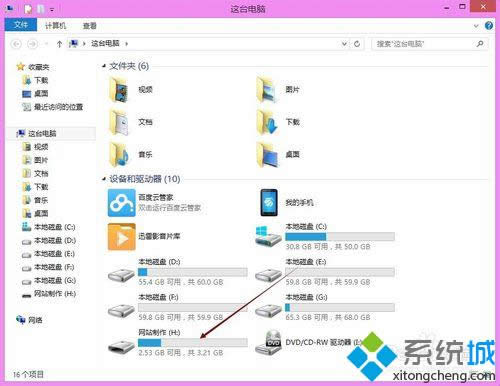
Task: Select 本地磁盘 (E:) in the sidebar tree
Action: [48, 254]
